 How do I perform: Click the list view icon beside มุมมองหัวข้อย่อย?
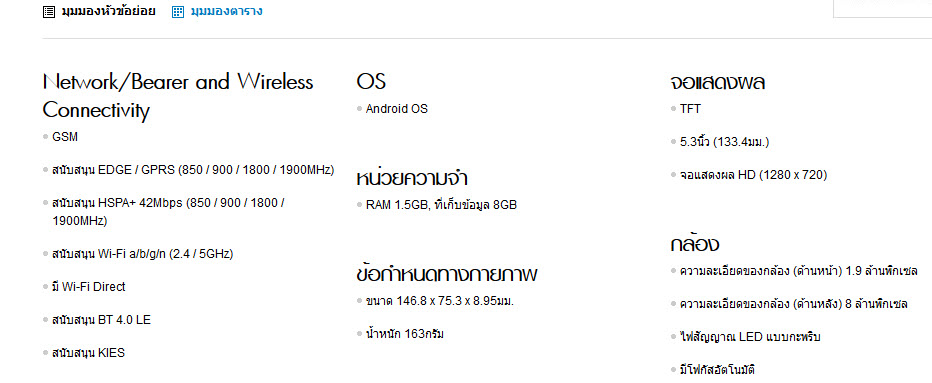(49, 11)
